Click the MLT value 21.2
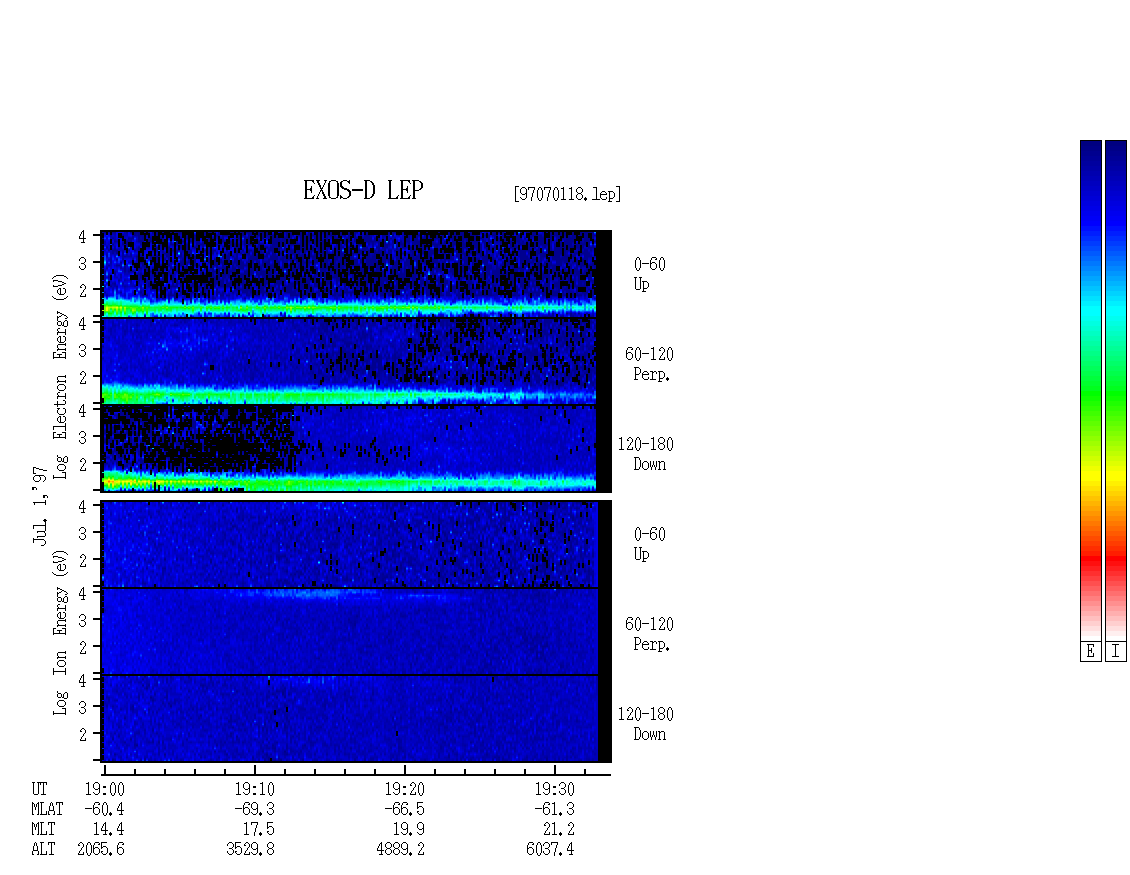Screen dimensions: 1130x875 tap(559, 830)
